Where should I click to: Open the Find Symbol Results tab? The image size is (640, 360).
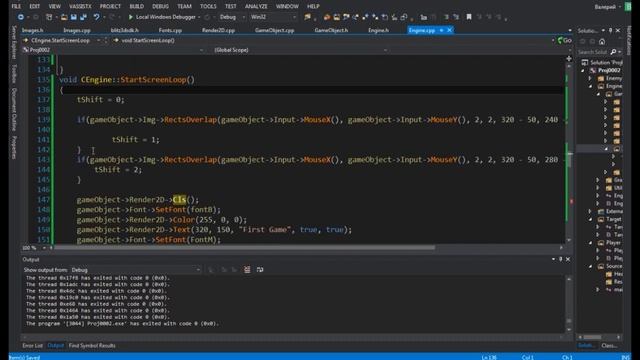coord(92,346)
